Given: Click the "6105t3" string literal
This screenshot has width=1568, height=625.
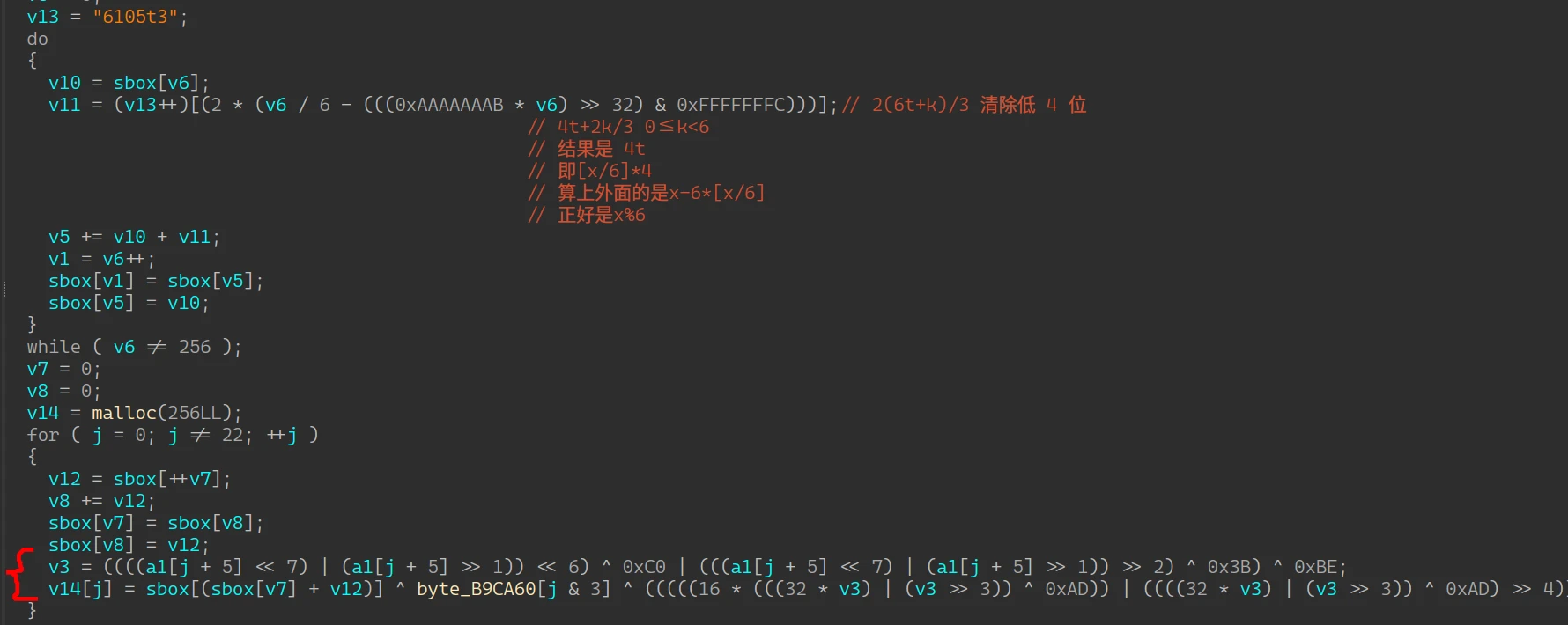Looking at the screenshot, I should tap(135, 17).
